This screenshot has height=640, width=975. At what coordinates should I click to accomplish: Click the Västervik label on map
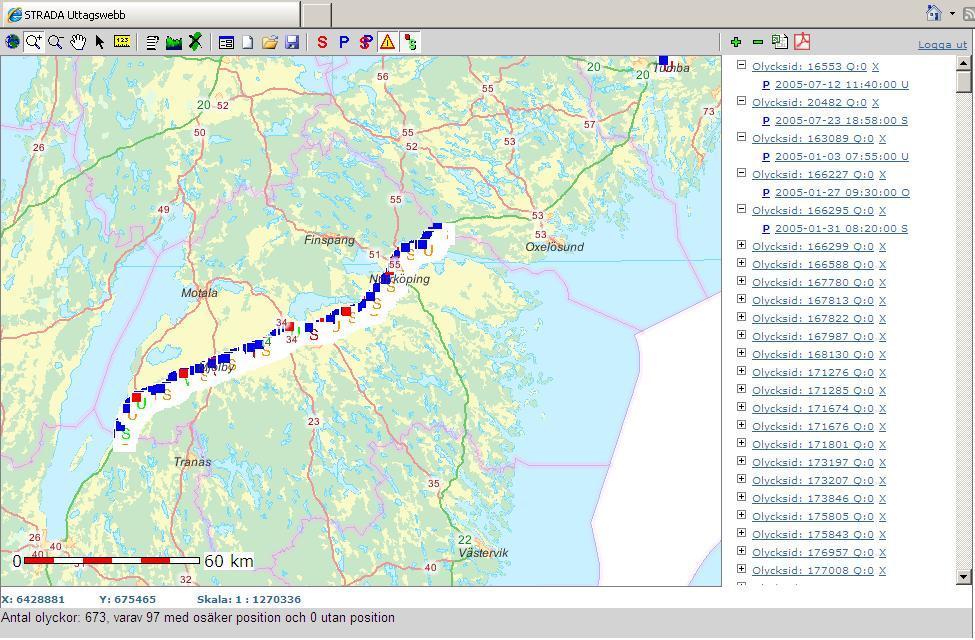pyautogui.click(x=483, y=553)
